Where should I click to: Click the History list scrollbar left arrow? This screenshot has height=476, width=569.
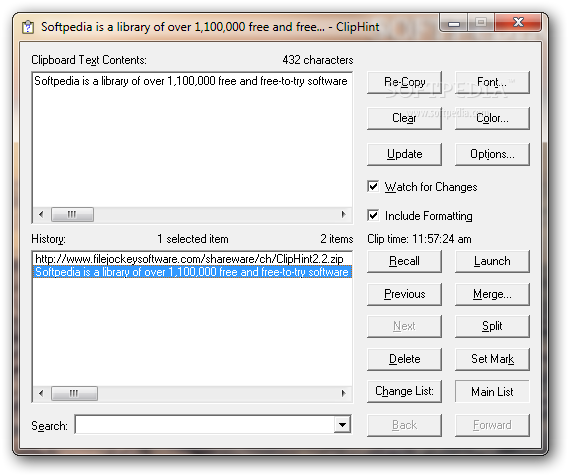[x=41, y=393]
